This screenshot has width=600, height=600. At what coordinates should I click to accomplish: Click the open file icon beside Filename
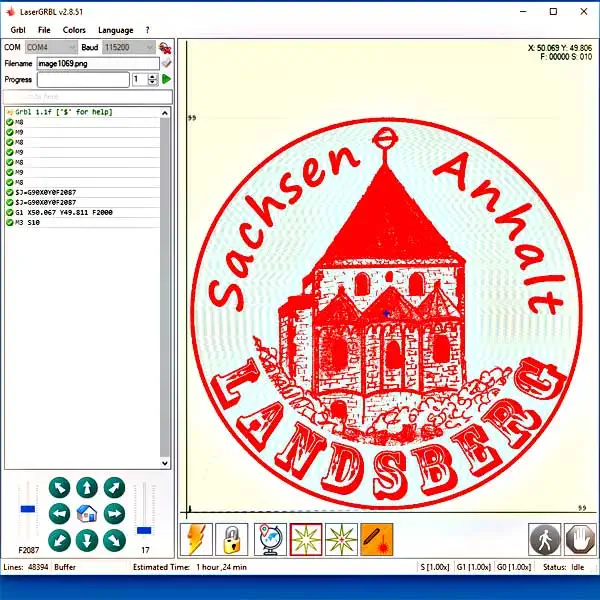(x=166, y=63)
